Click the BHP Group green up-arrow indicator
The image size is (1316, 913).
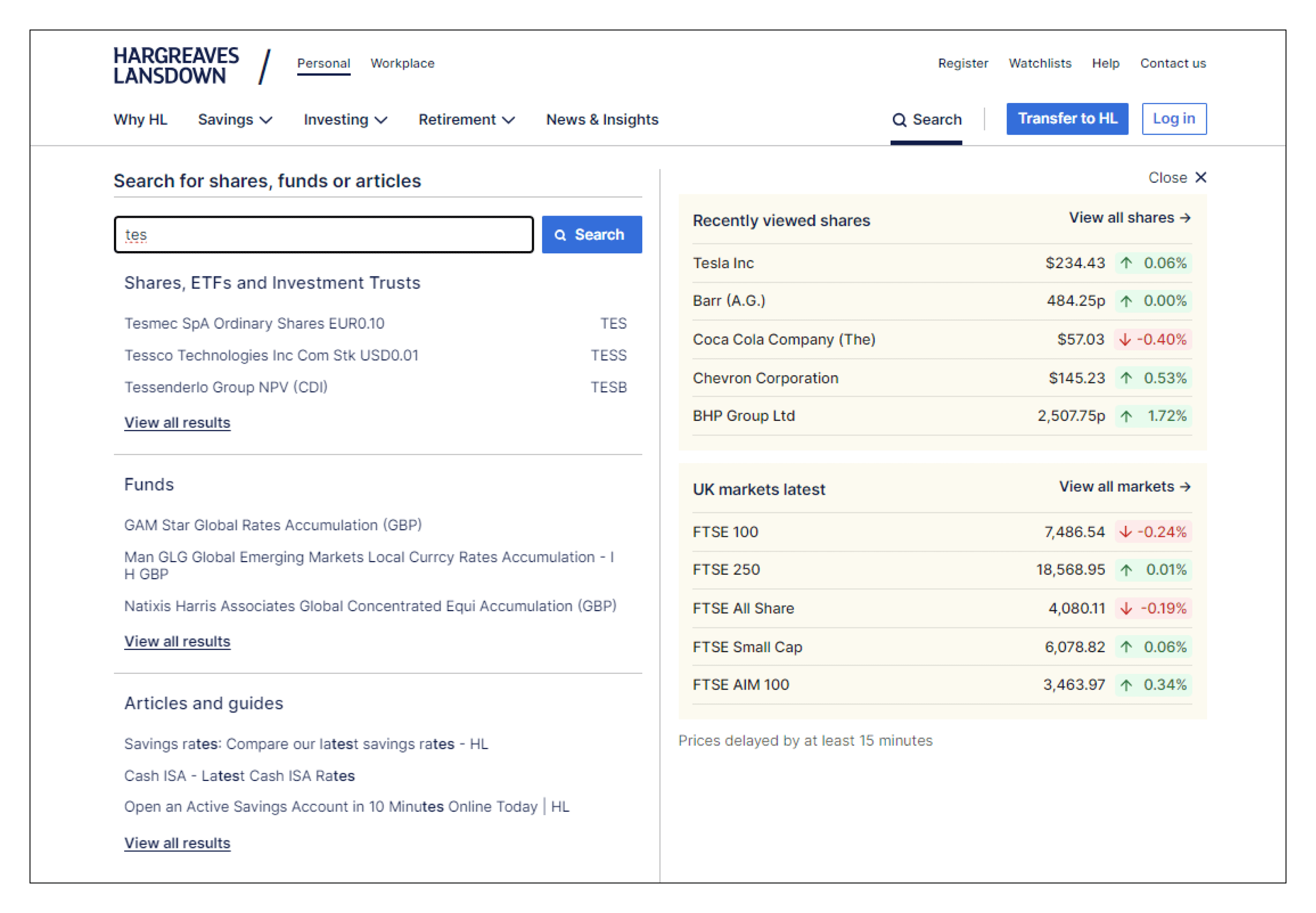point(1126,416)
